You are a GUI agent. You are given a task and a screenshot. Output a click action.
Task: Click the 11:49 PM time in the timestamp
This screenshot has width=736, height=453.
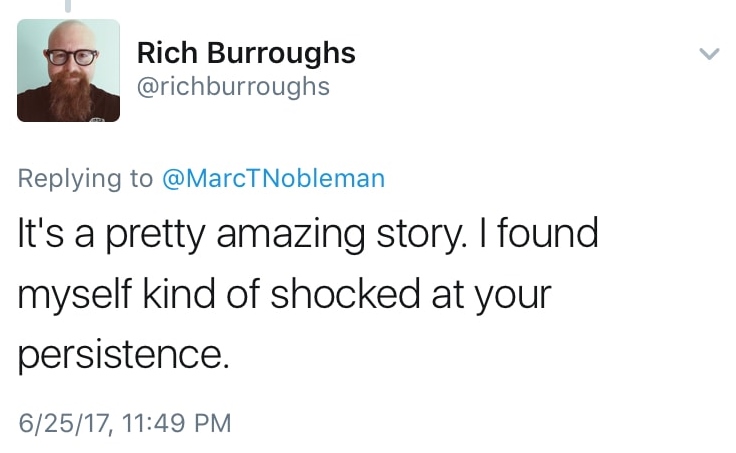click(x=175, y=423)
